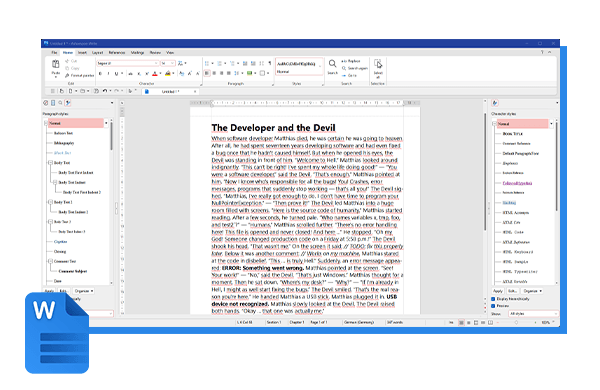Click Redo arrow in quick toolbar
This screenshot has height=390, width=600.
click(x=117, y=91)
